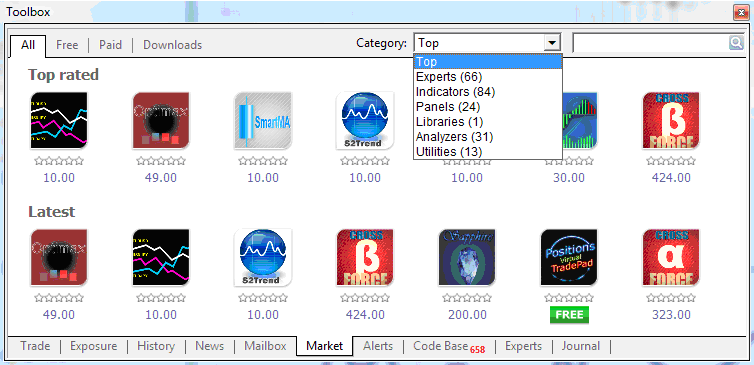Screen dimensions: 754x365
Task: Open Cross Beta Force icon under Latest
Action: (x=365, y=257)
